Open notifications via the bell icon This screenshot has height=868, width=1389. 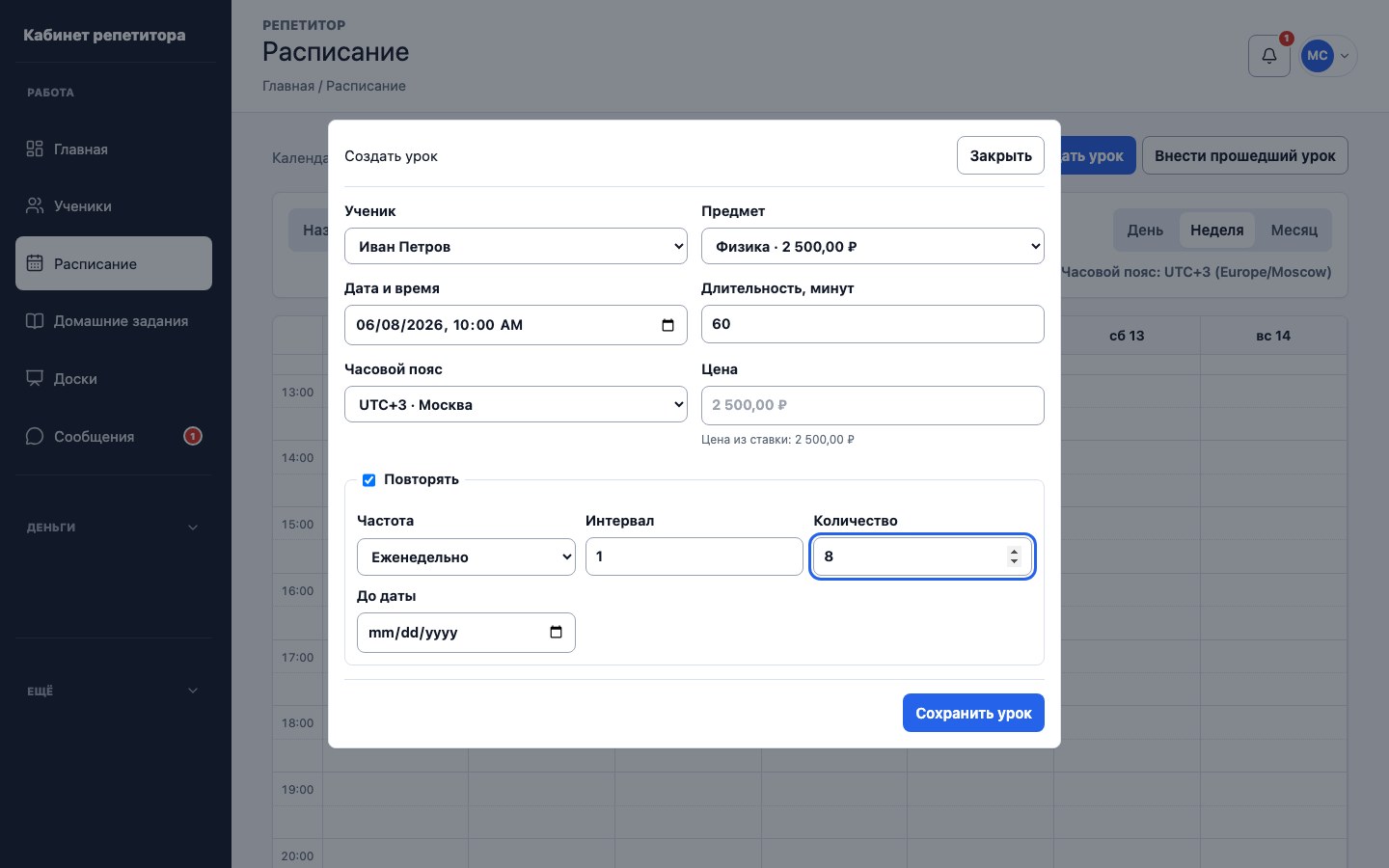tap(1269, 56)
